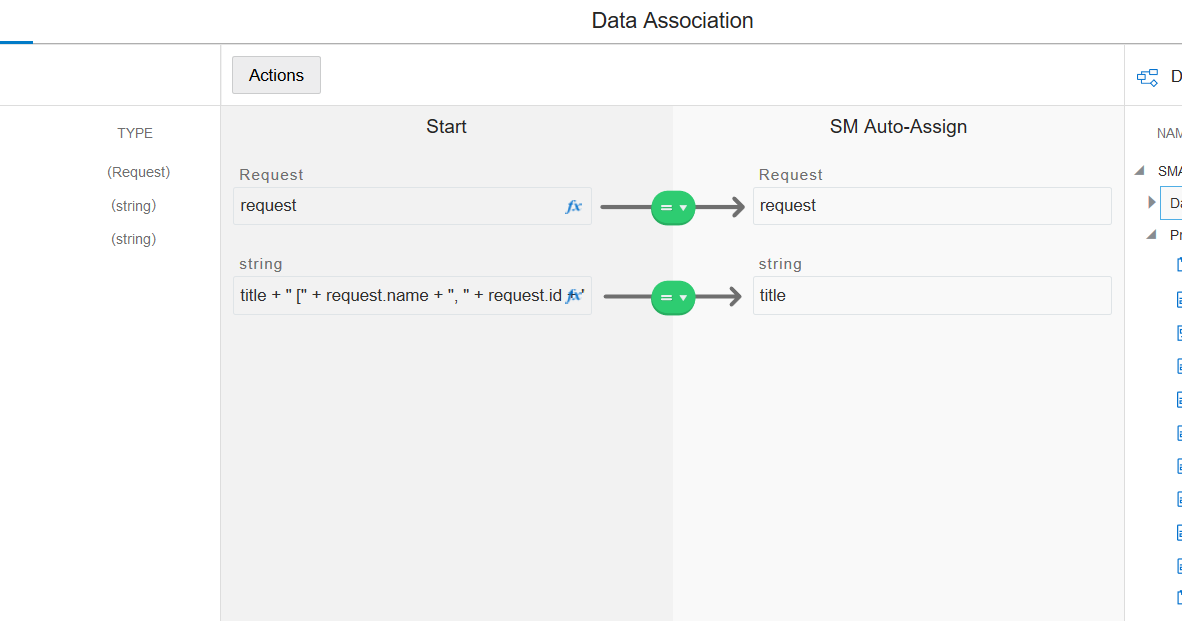Click the green mapping connector on the string row
1182x621 pixels.
pyautogui.click(x=667, y=296)
